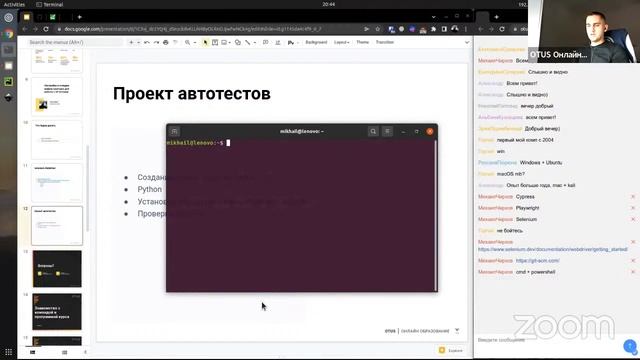640x360 pixels.
Task: Open new slide layout dropdown arrow
Action: click(x=138, y=42)
